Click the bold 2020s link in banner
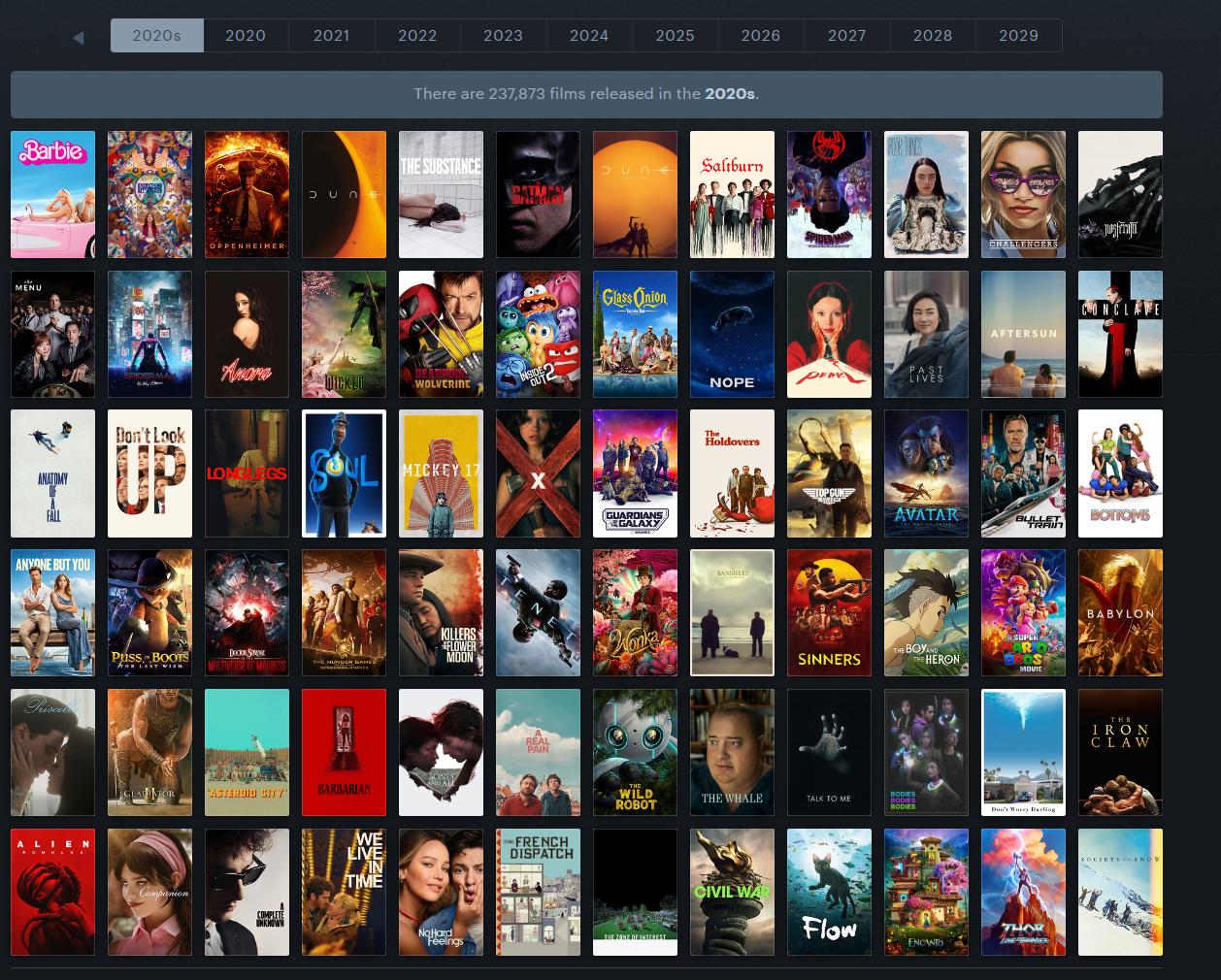 730,94
